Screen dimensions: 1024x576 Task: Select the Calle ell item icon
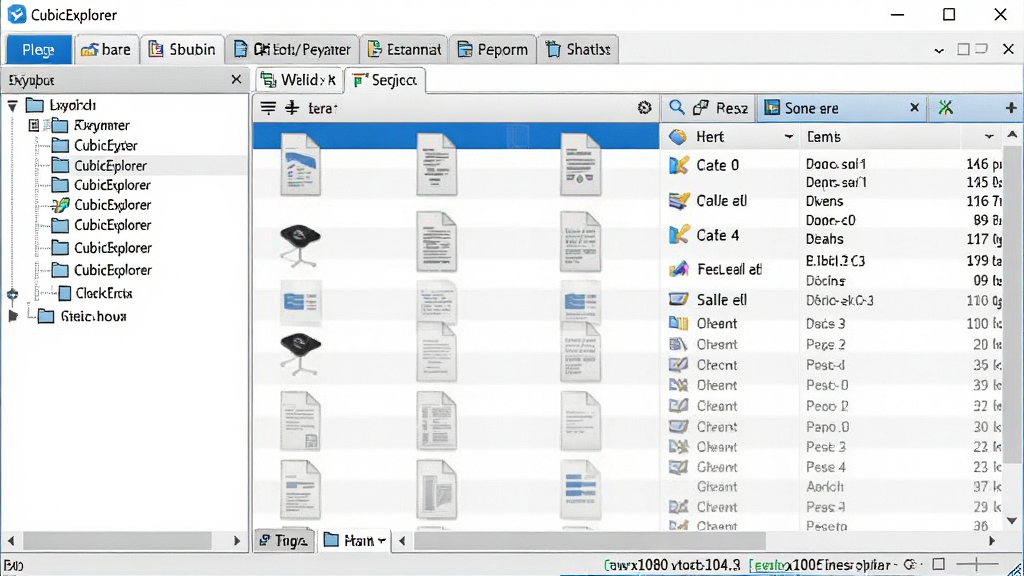point(679,200)
